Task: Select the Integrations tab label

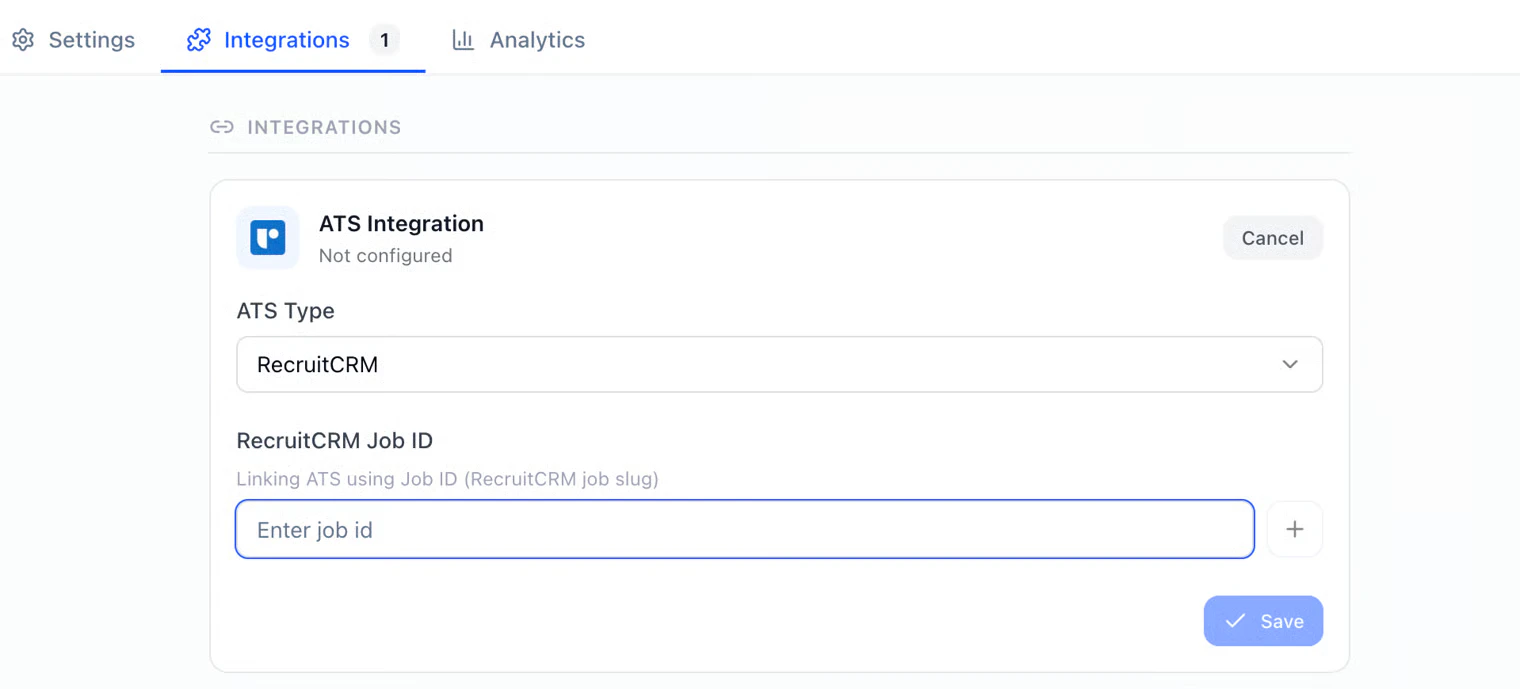Action: (287, 40)
